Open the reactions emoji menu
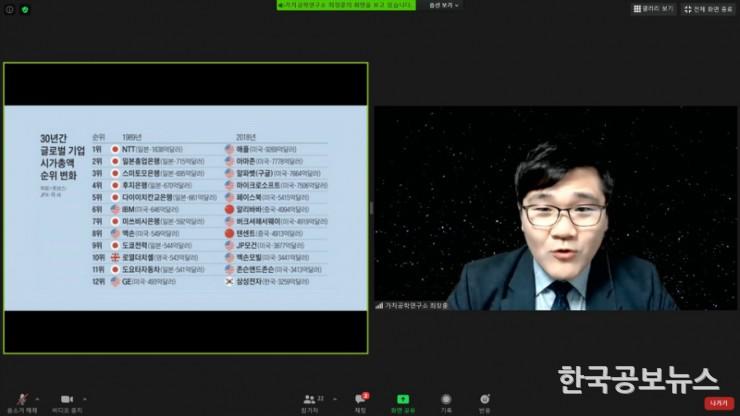The image size is (740, 416). coord(485,403)
